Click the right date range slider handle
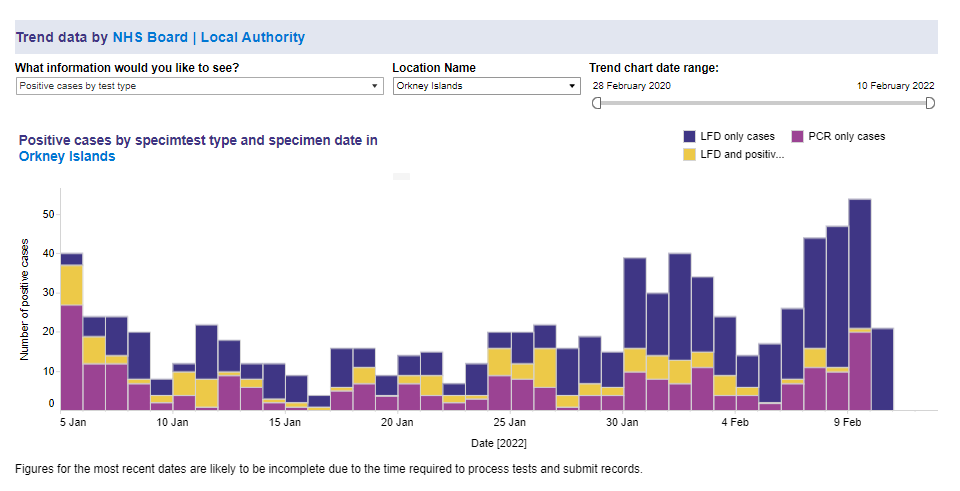Screen dimensions: 960x491 pos(930,103)
